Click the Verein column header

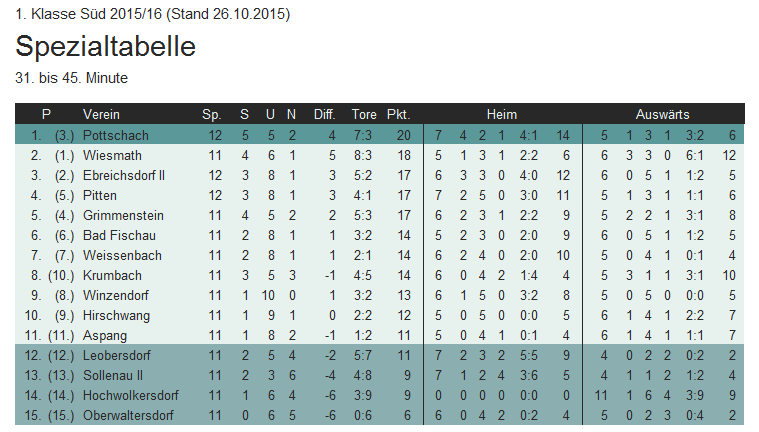click(101, 115)
